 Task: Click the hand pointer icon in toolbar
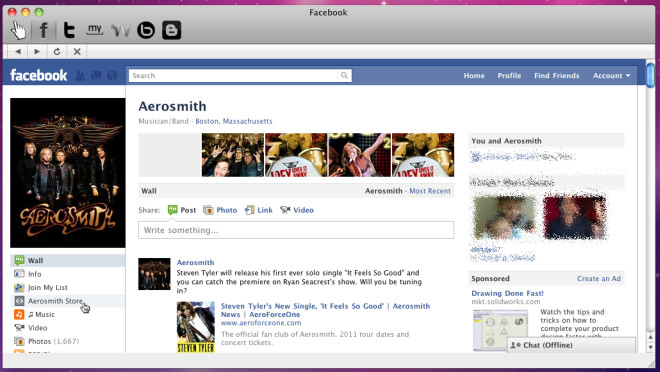(18, 30)
